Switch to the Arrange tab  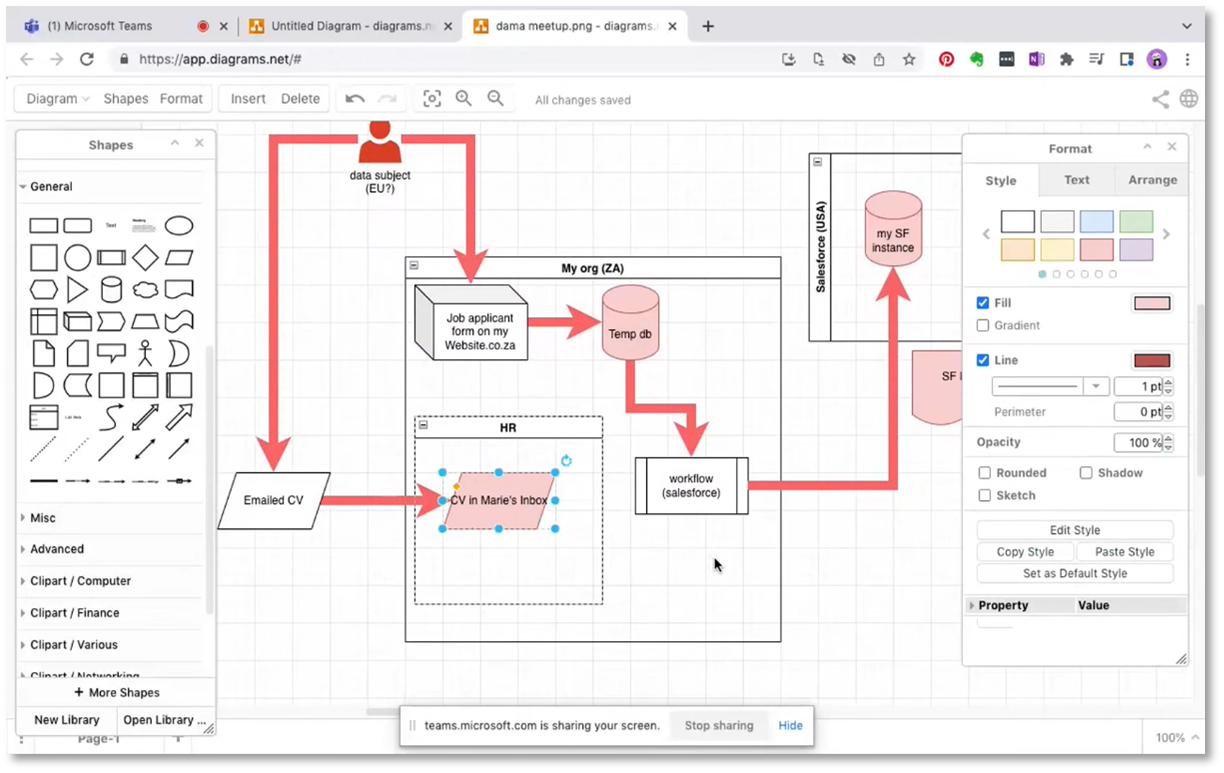point(1153,180)
